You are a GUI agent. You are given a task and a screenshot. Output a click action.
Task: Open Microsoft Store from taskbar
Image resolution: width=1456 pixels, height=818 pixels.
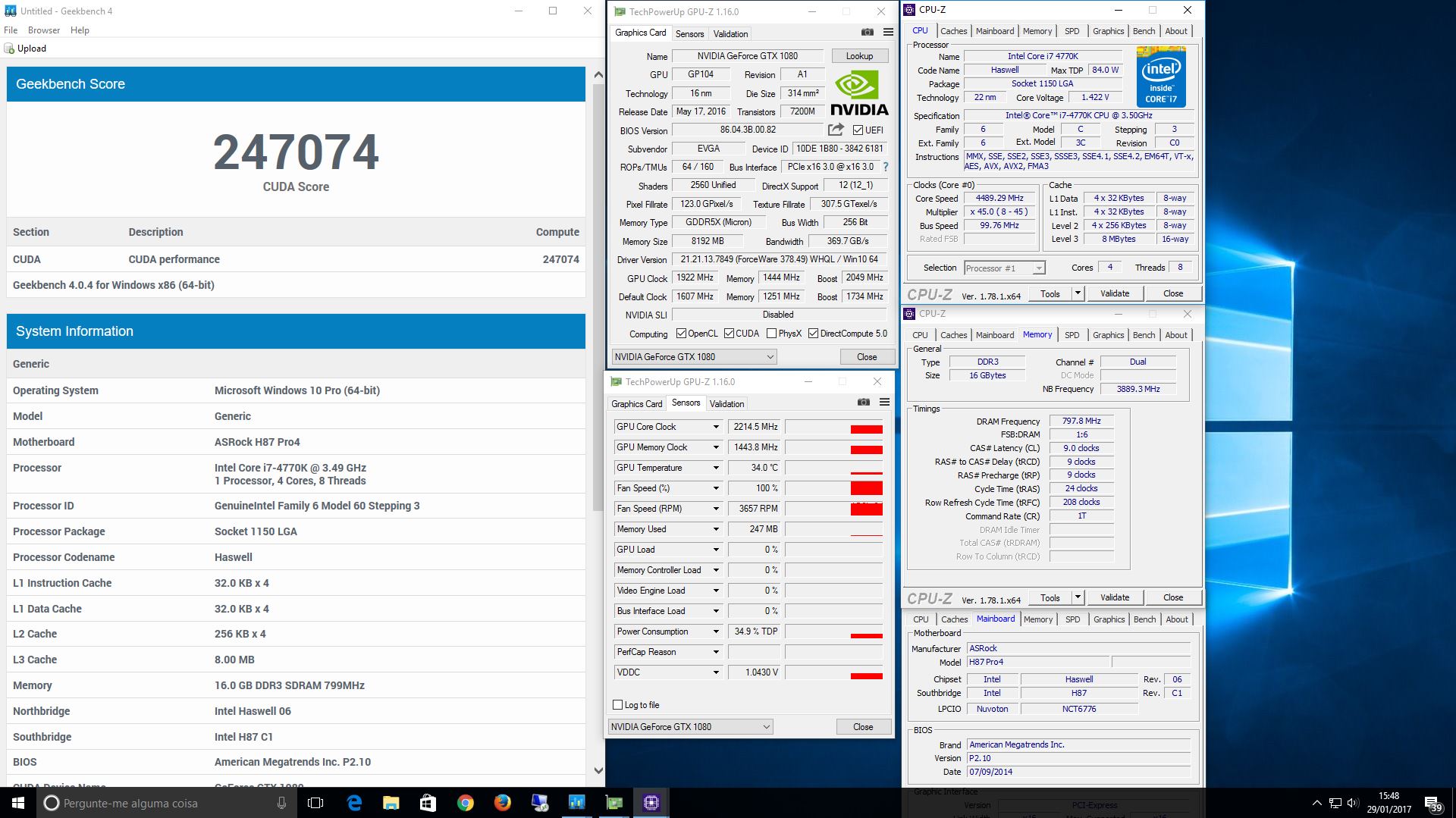tap(428, 803)
